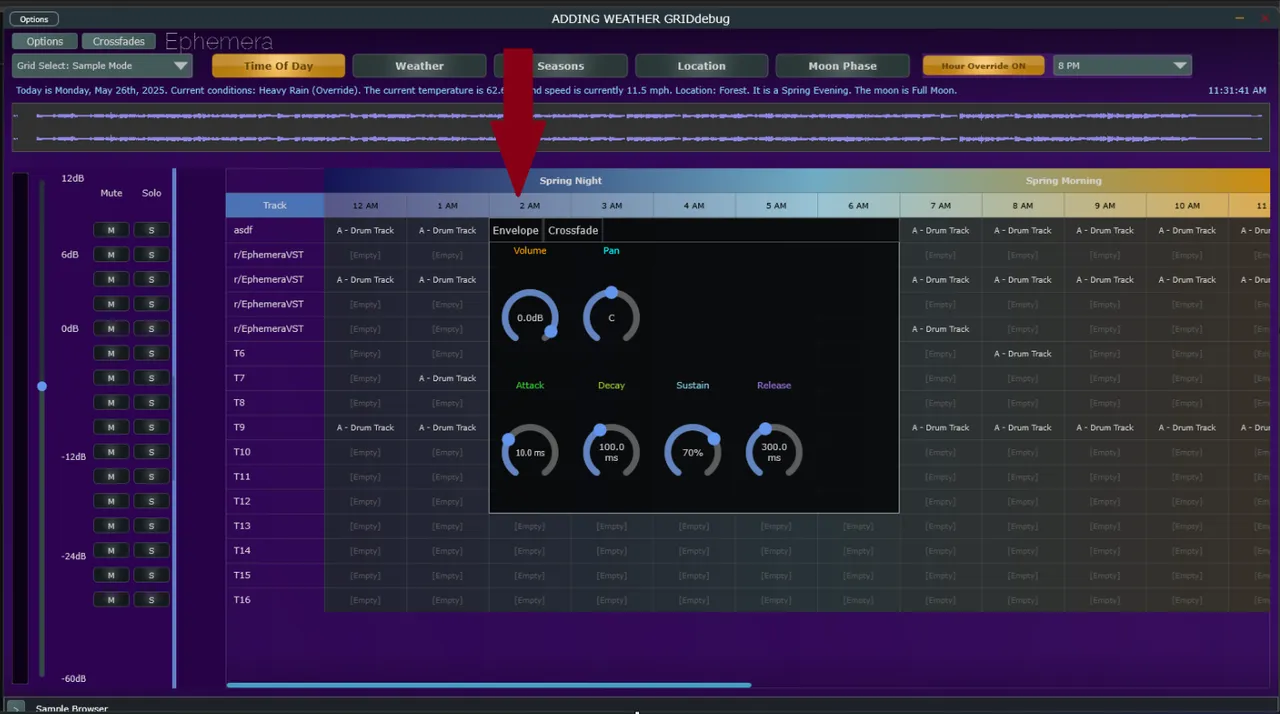Image resolution: width=1280 pixels, height=714 pixels.
Task: Click the Moon Phase button
Action: [842, 66]
